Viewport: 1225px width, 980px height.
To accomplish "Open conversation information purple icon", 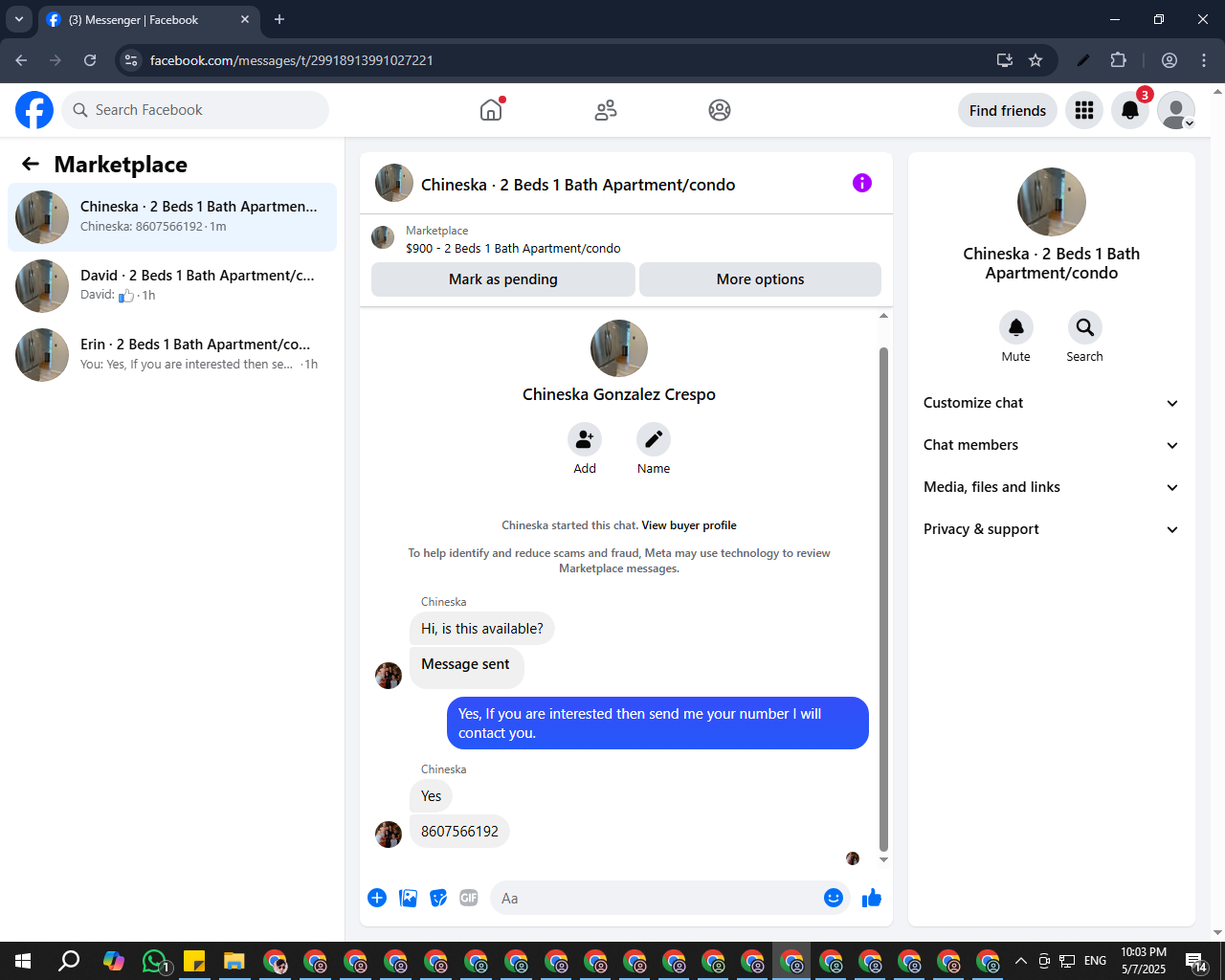I will click(x=862, y=183).
